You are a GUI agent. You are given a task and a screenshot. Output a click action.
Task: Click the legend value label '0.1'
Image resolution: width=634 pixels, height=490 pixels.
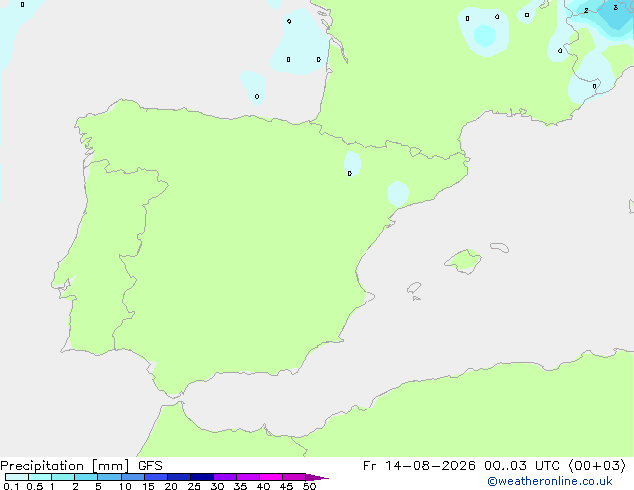pyautogui.click(x=11, y=486)
